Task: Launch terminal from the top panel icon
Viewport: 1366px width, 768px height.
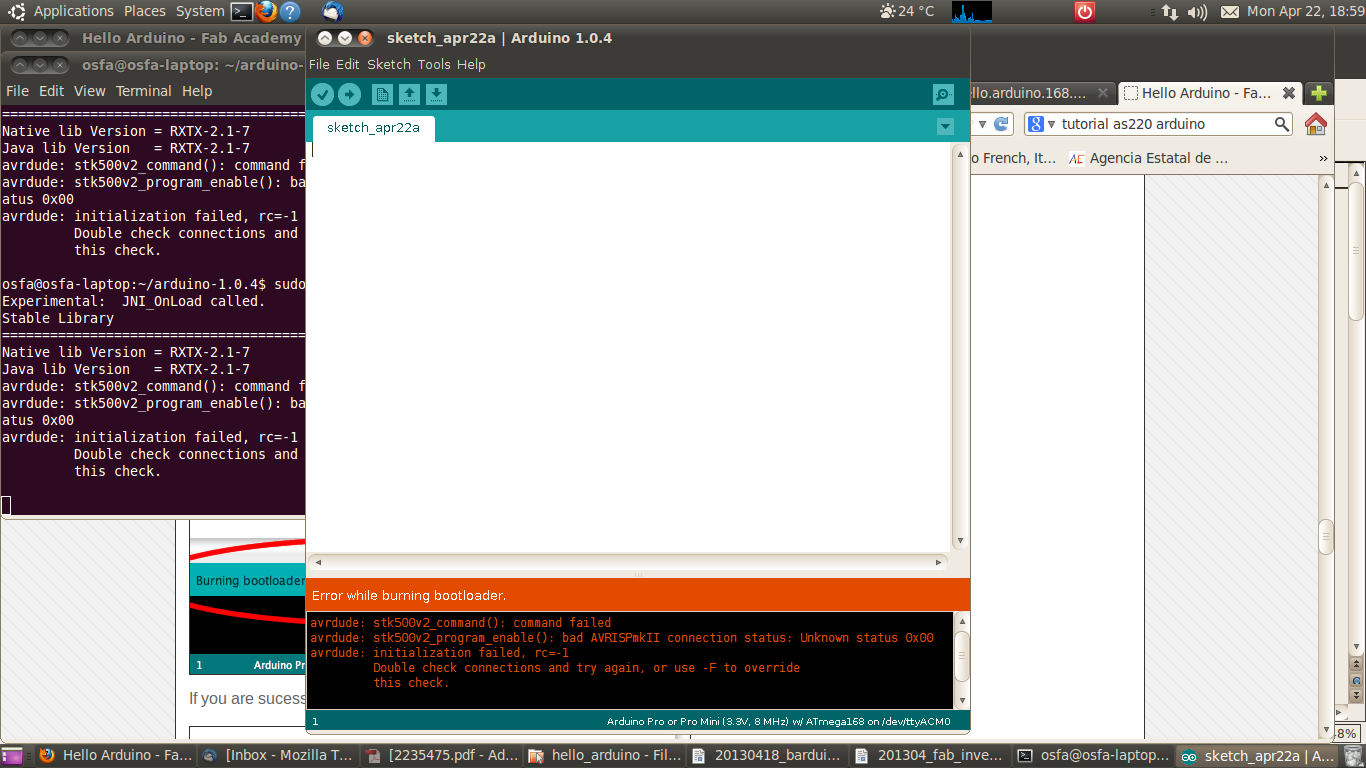Action: point(241,12)
